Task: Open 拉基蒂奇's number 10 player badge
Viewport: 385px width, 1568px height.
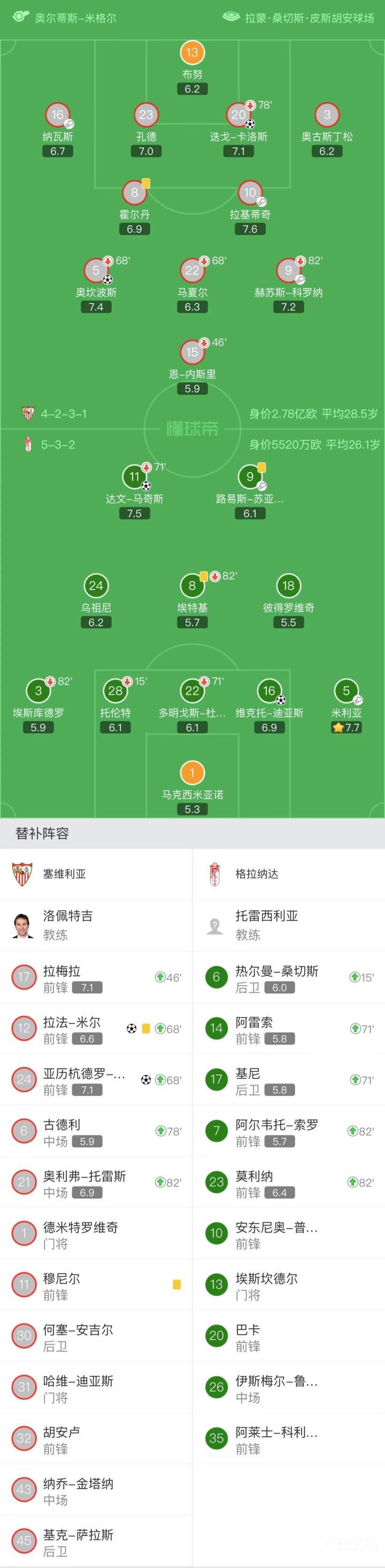Action: point(250,193)
